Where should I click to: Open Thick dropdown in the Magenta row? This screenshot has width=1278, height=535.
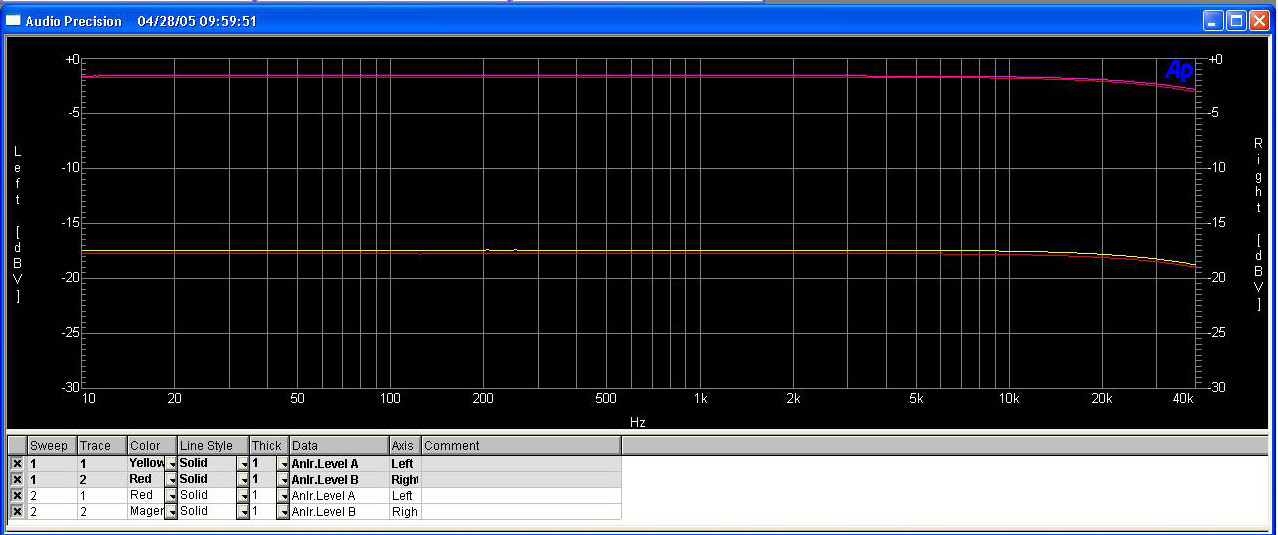(x=282, y=512)
